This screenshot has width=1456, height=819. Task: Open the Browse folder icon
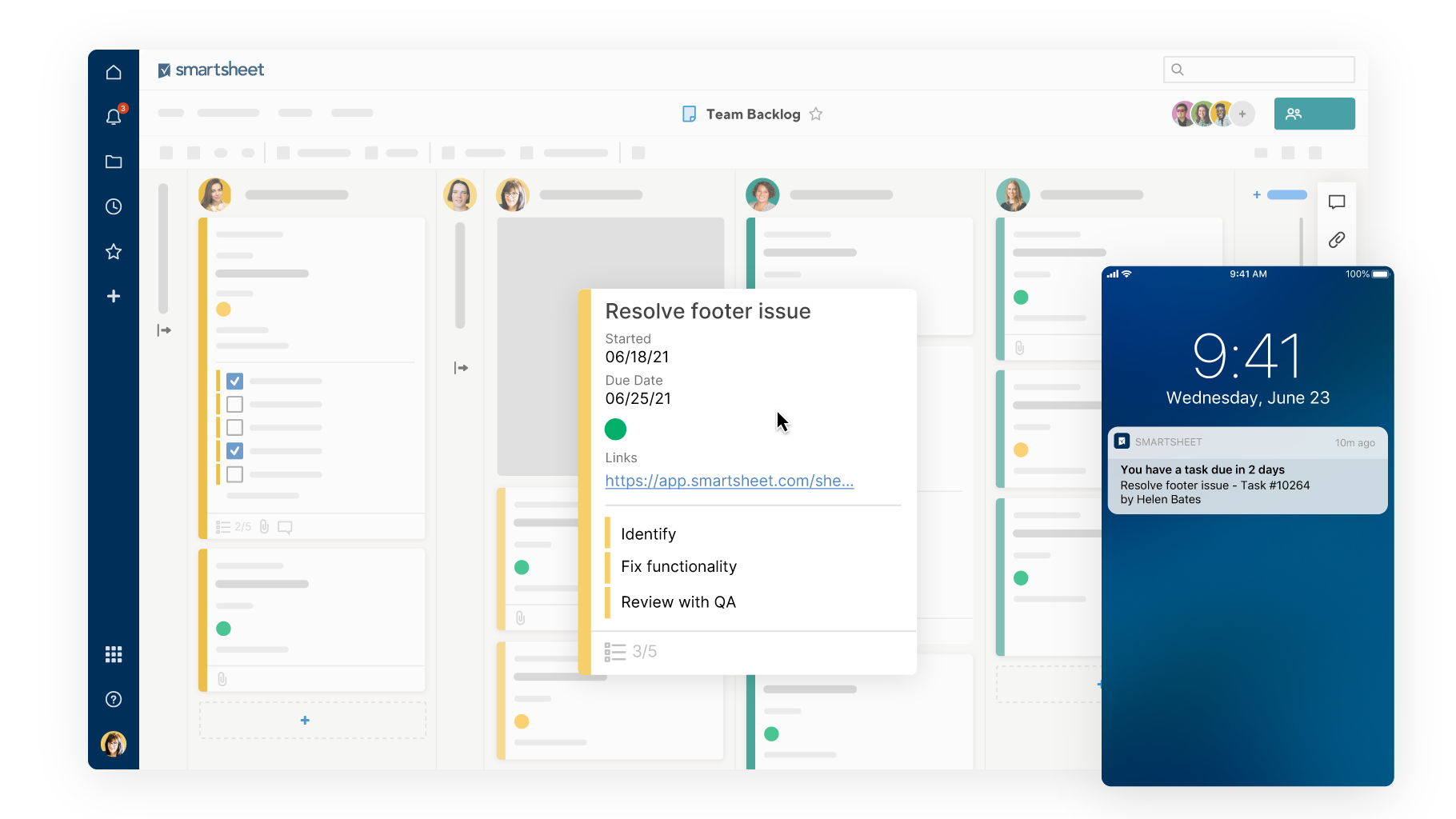pos(114,162)
